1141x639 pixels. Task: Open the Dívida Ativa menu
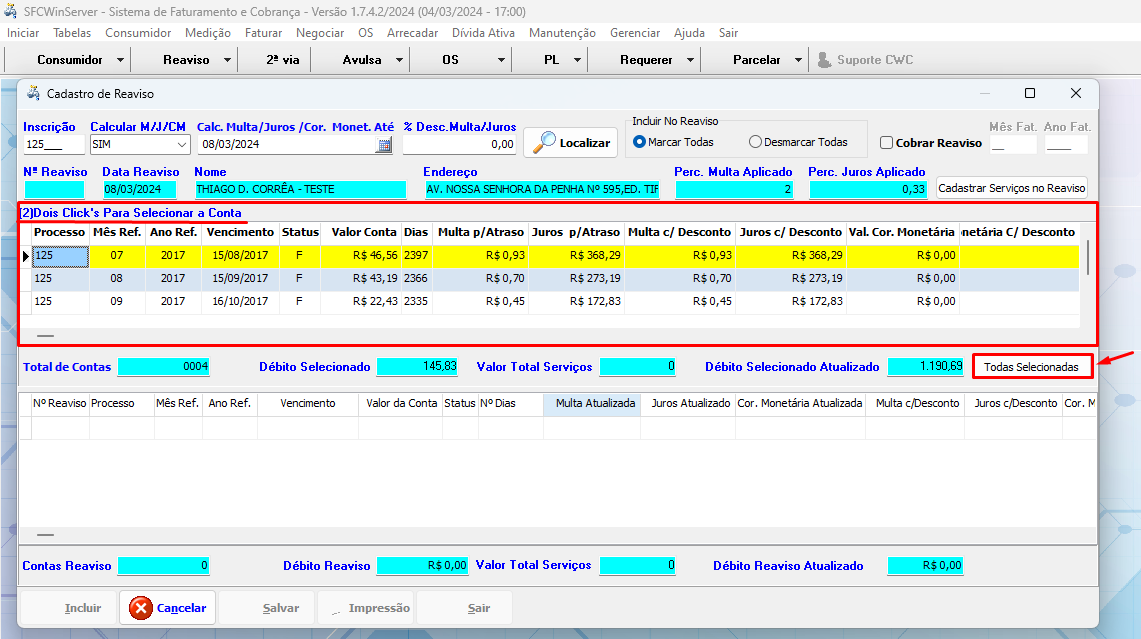483,33
